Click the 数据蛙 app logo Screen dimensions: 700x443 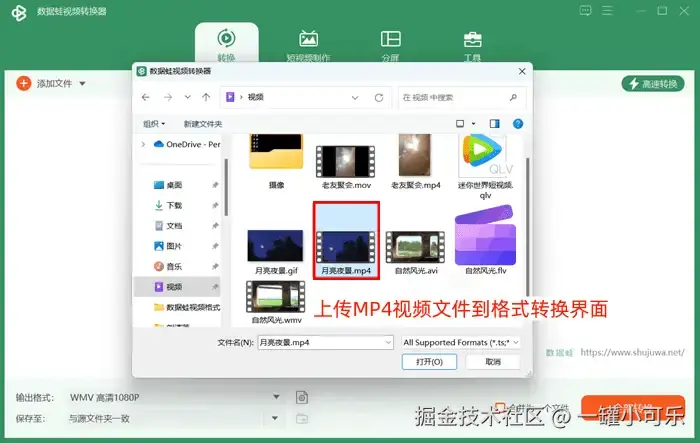(x=19, y=13)
